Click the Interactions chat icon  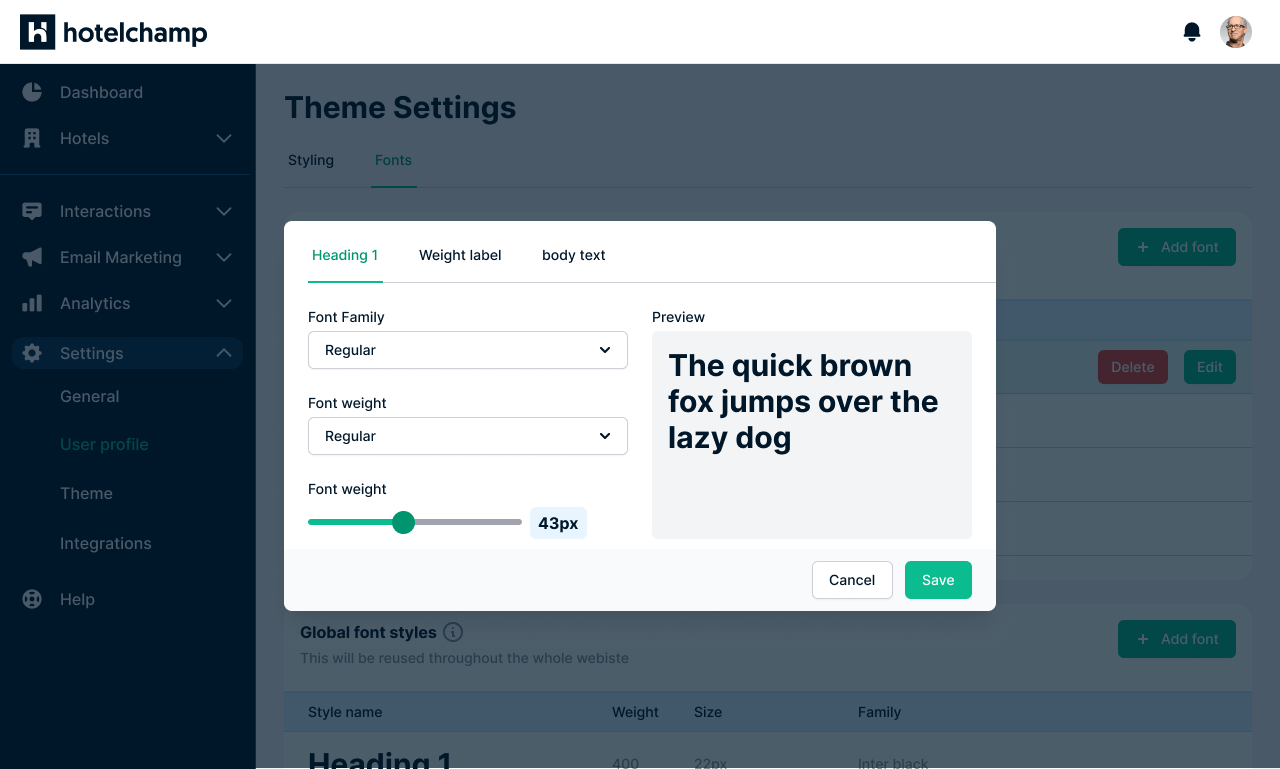[32, 211]
